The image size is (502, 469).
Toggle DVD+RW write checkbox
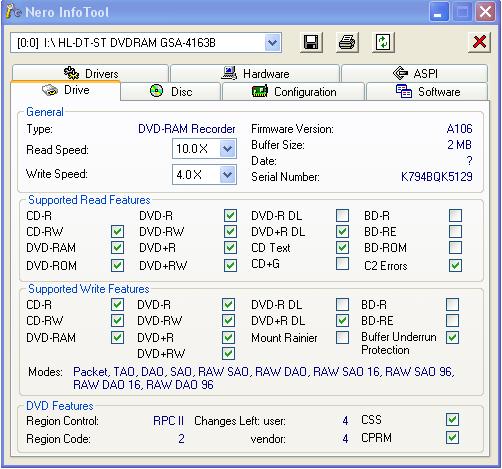[228, 353]
